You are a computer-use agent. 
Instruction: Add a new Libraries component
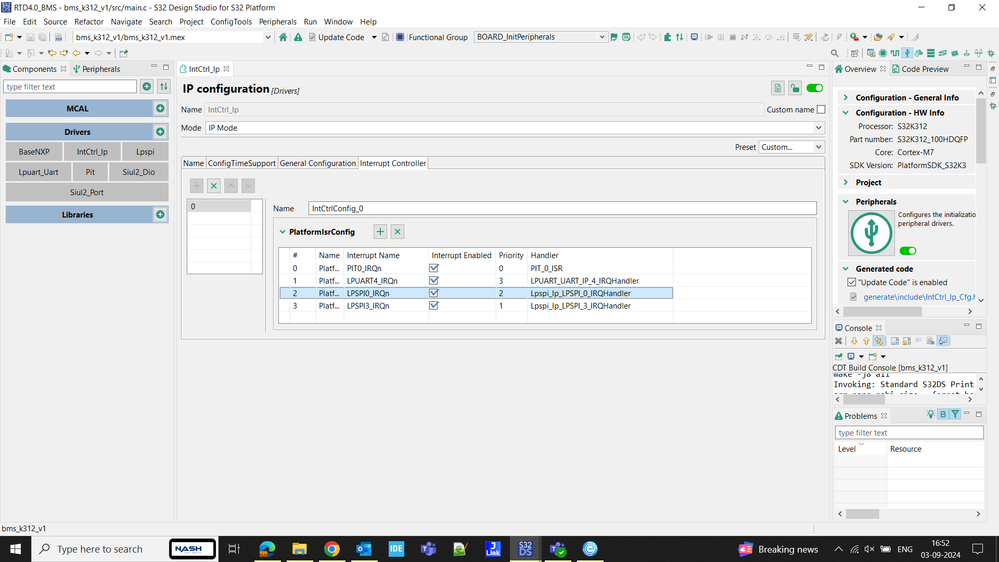(x=160, y=215)
